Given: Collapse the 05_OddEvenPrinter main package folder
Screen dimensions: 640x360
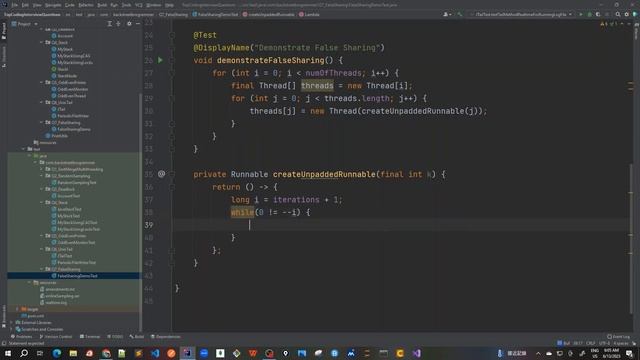Looking at the screenshot, I should pyautogui.click(x=41, y=82).
